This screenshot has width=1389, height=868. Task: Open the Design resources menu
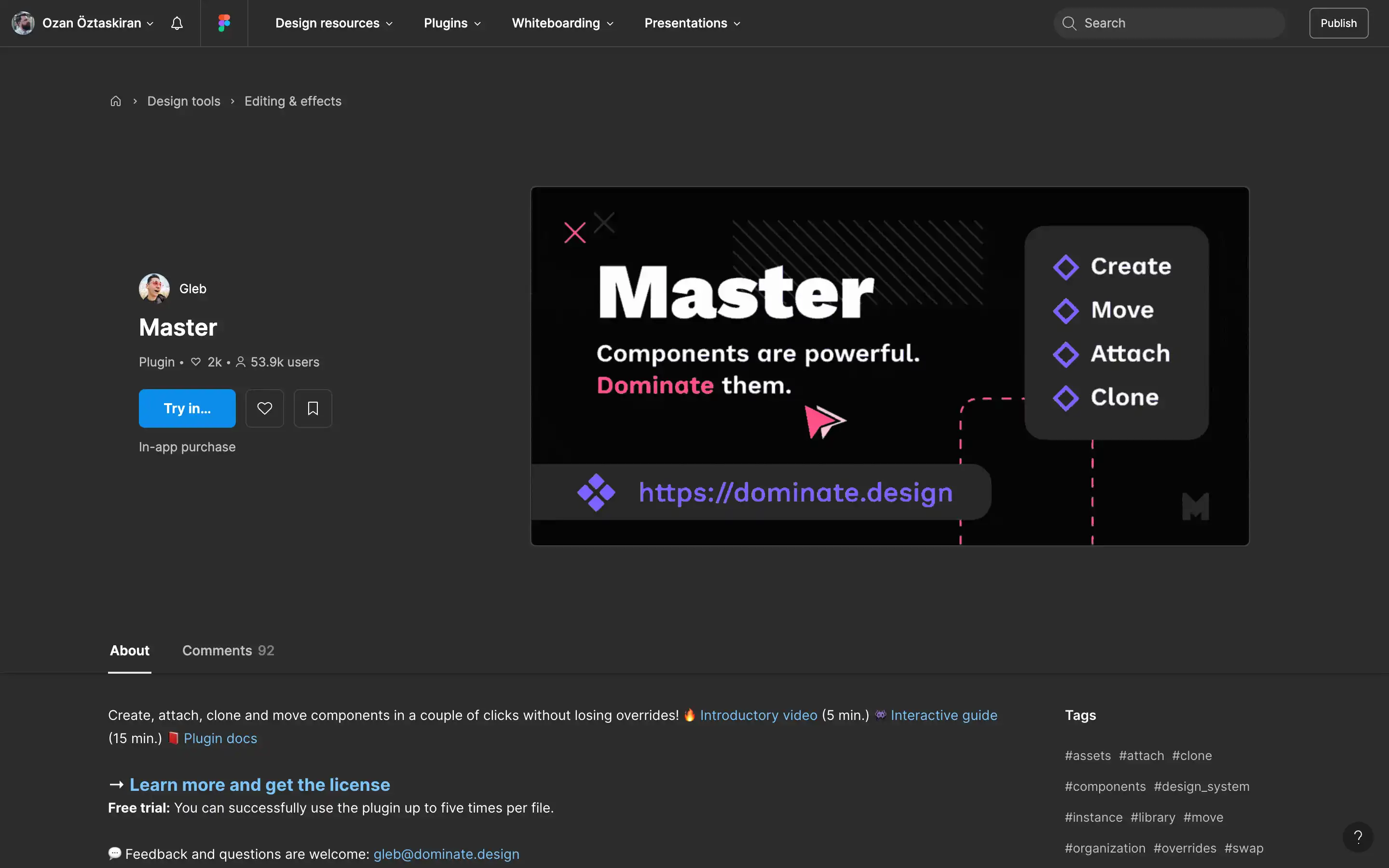pyautogui.click(x=333, y=23)
